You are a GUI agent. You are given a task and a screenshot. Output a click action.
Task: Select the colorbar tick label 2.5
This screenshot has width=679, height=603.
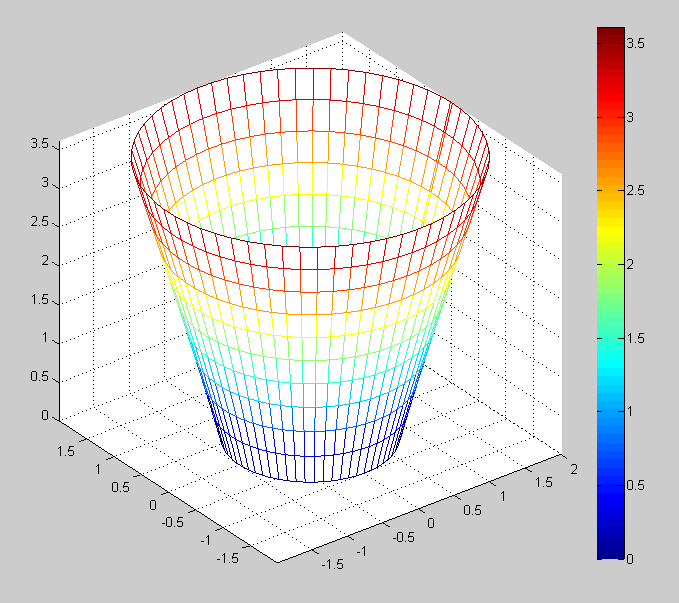click(635, 190)
